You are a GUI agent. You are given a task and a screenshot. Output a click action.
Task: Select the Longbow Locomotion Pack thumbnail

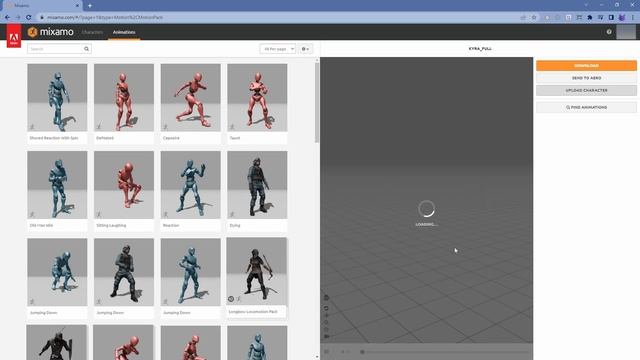(x=256, y=271)
